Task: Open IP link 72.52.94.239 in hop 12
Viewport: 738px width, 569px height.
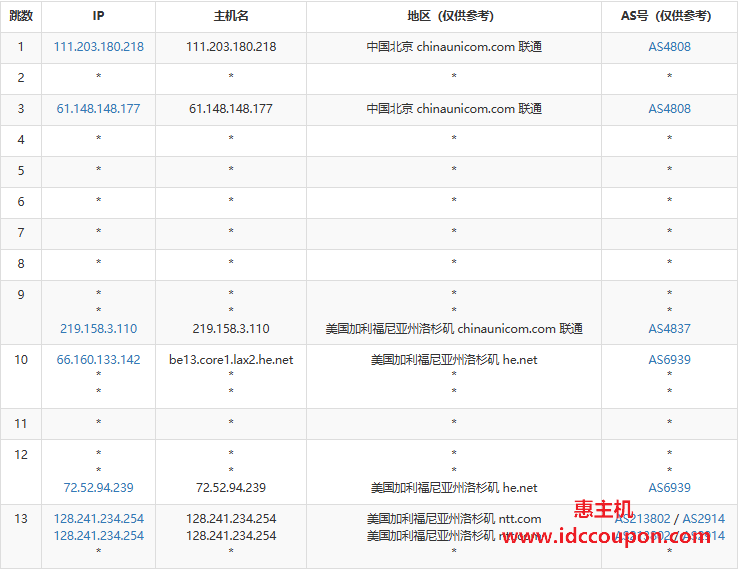Action: tap(98, 488)
